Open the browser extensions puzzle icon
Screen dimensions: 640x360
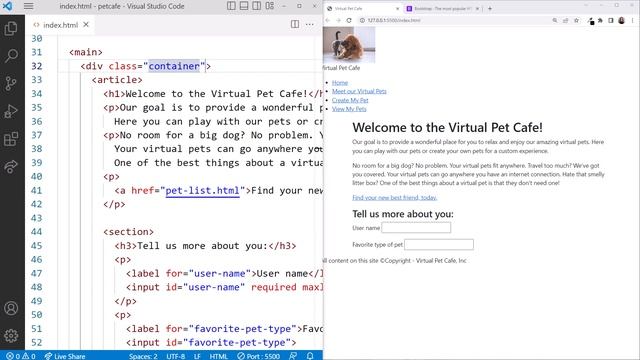(x=600, y=20)
